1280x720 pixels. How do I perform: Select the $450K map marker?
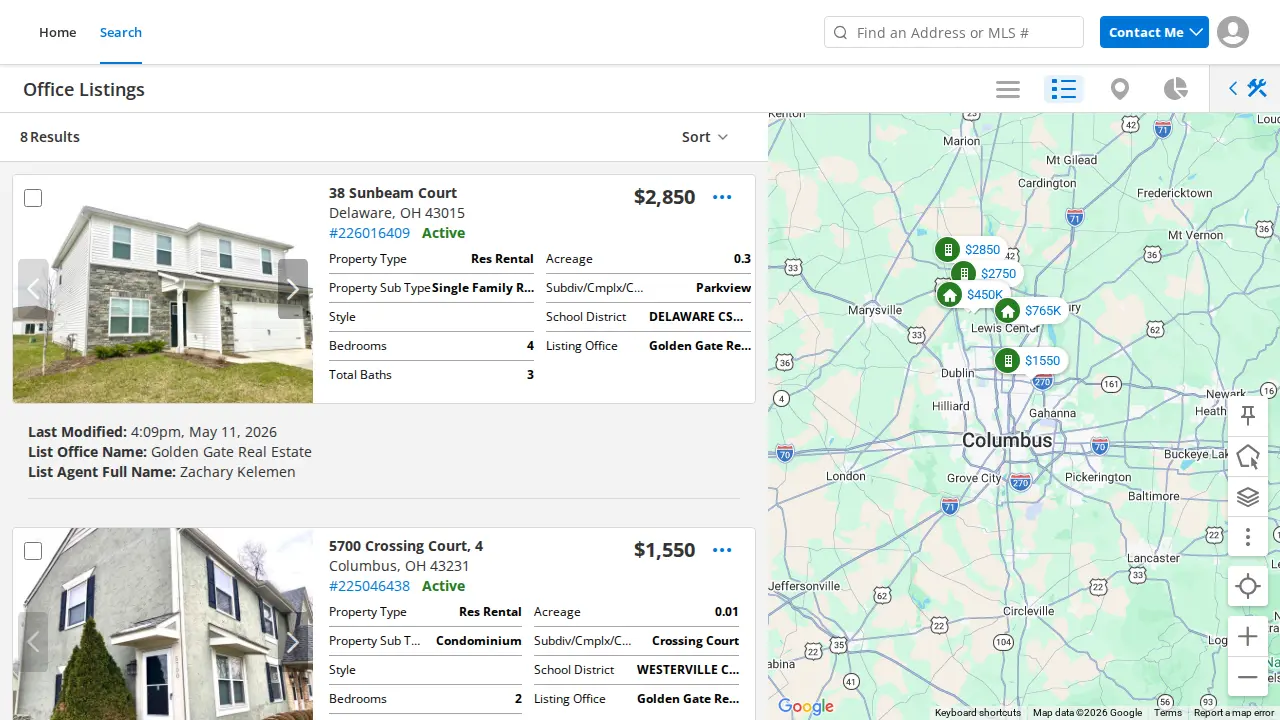tap(971, 295)
